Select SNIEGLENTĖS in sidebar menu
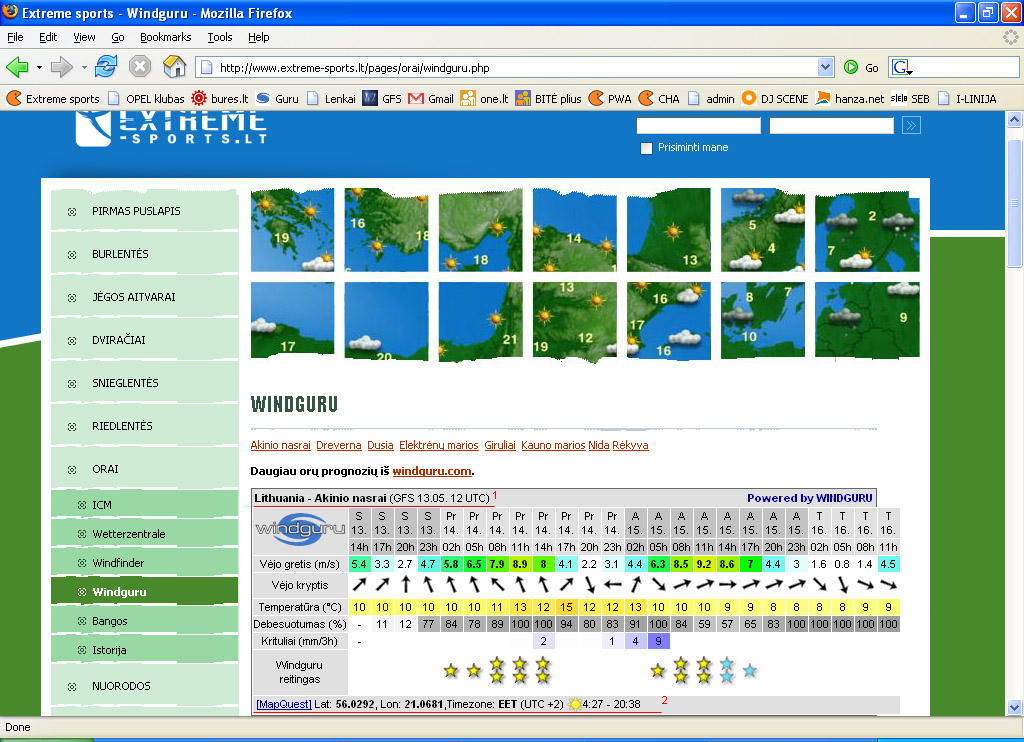This screenshot has height=742, width=1024. point(144,383)
